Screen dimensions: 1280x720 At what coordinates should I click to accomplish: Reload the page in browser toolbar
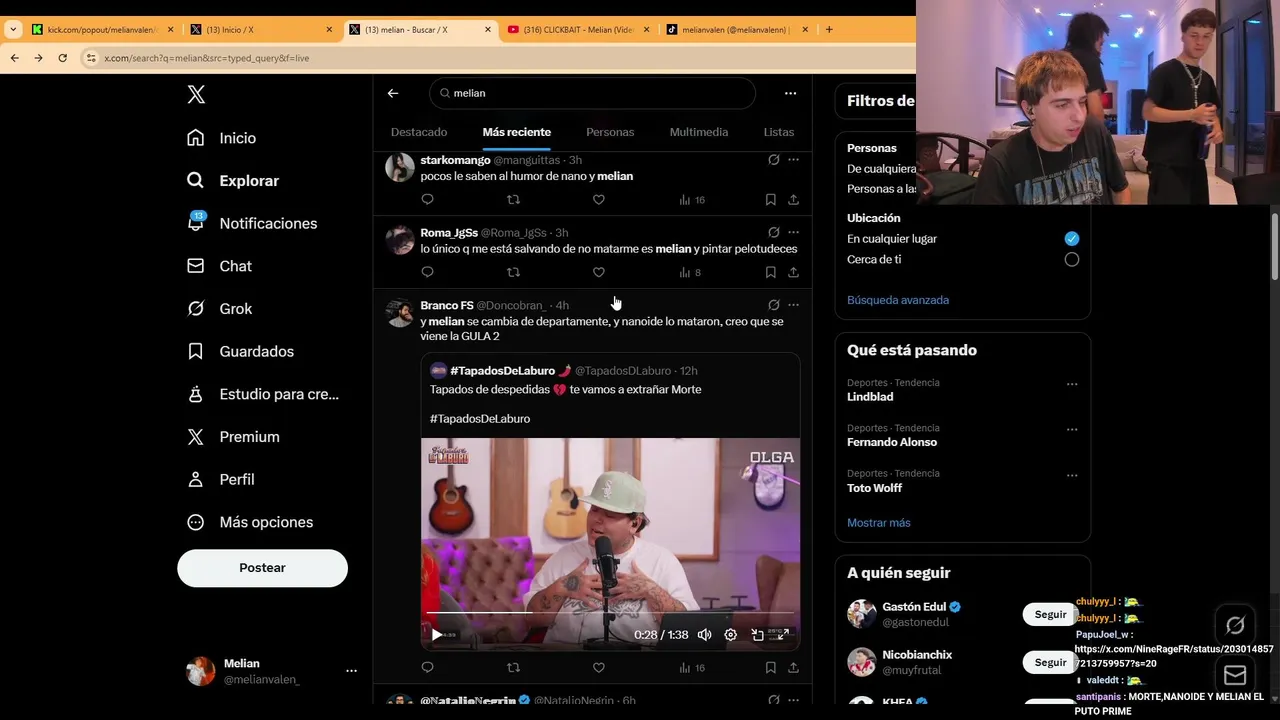[x=62, y=58]
